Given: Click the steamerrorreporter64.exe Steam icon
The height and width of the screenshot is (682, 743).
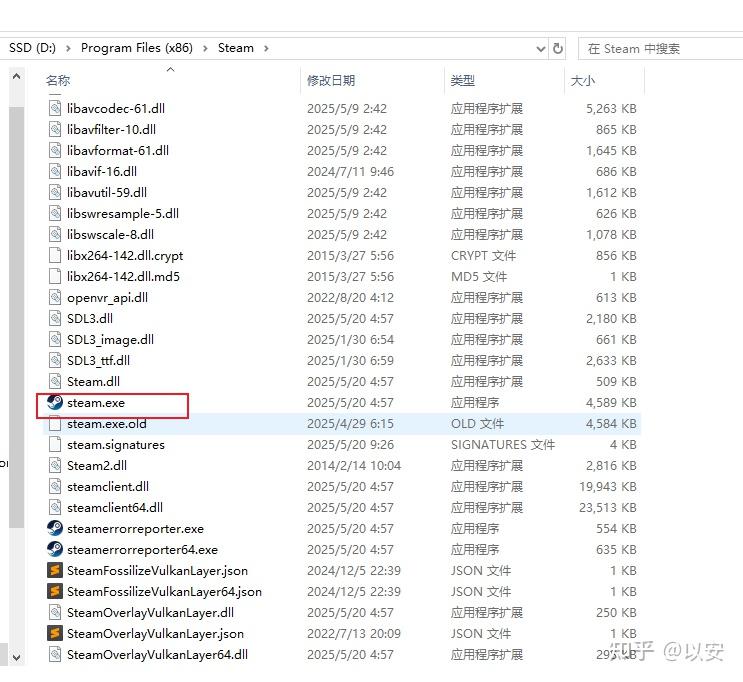Looking at the screenshot, I should [55, 549].
